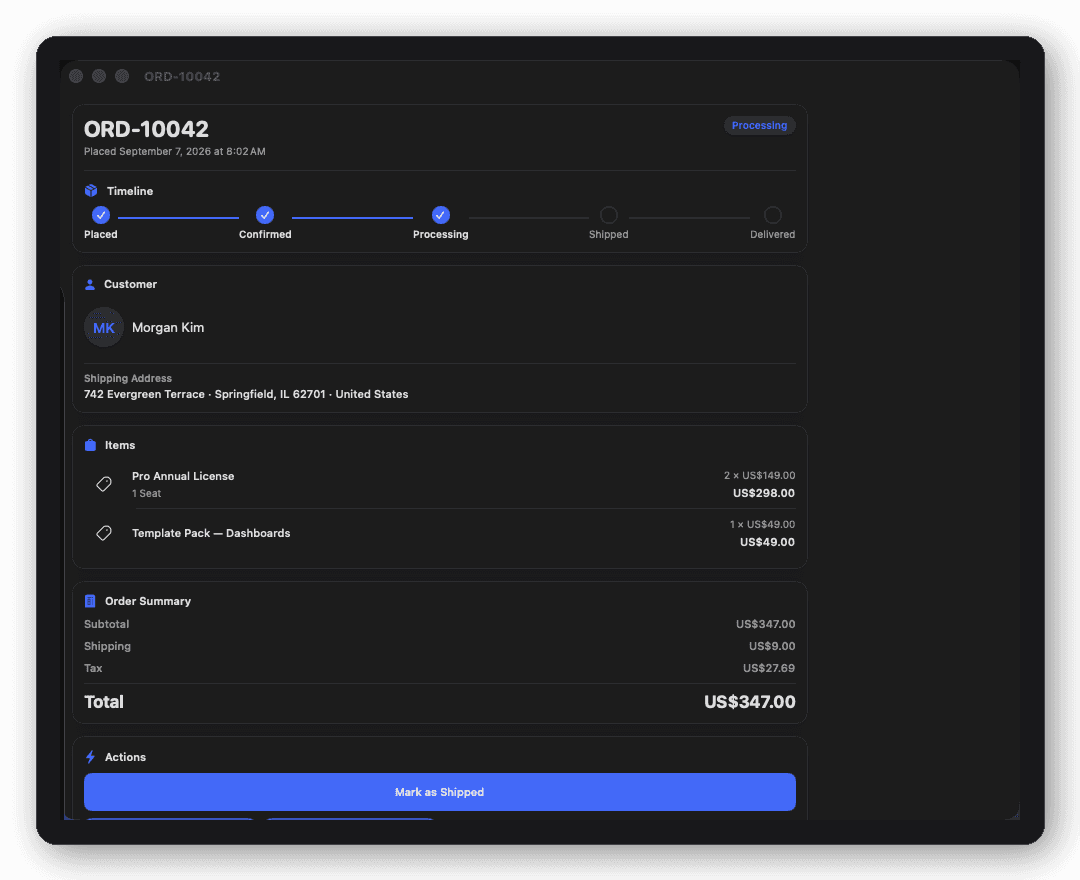Click the Pro Annual License tag icon
The width and height of the screenshot is (1080, 880).
point(104,484)
